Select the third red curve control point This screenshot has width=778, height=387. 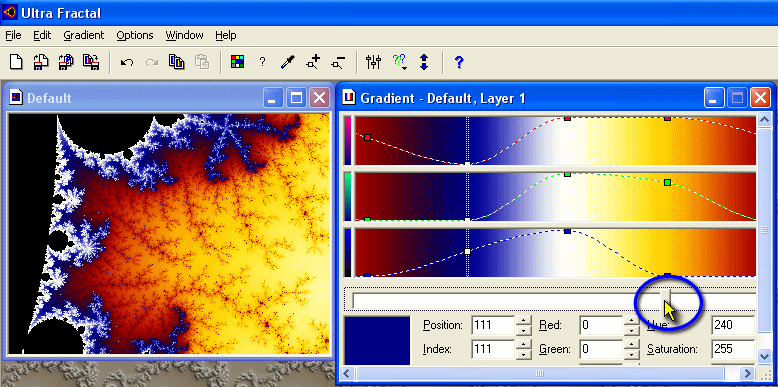567,118
